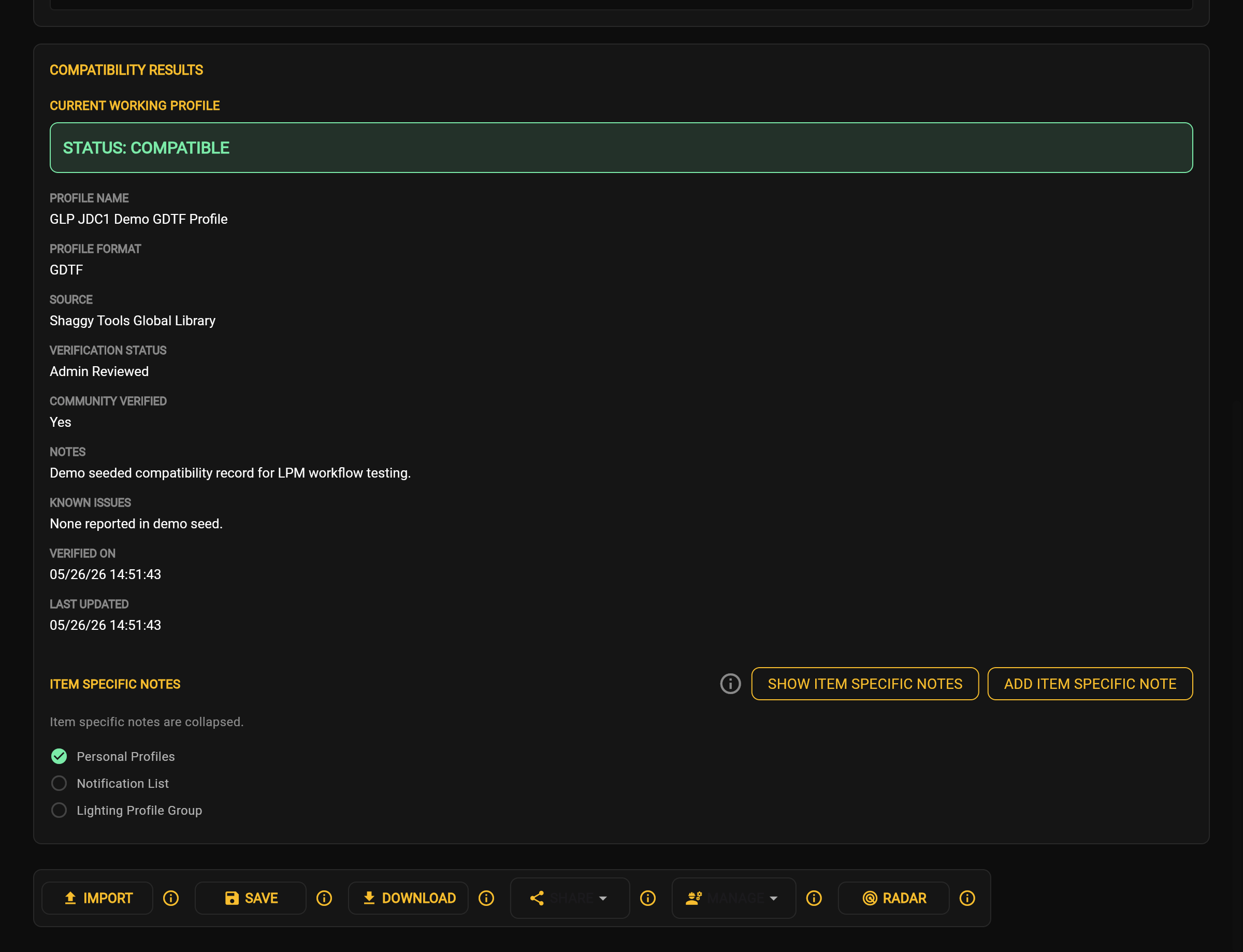This screenshot has width=1243, height=952.
Task: Click info icon next to Import button
Action: pyautogui.click(x=171, y=898)
